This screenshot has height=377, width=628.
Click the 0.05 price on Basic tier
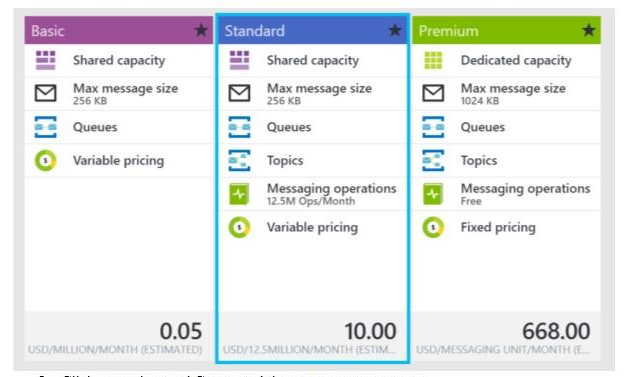(x=181, y=331)
